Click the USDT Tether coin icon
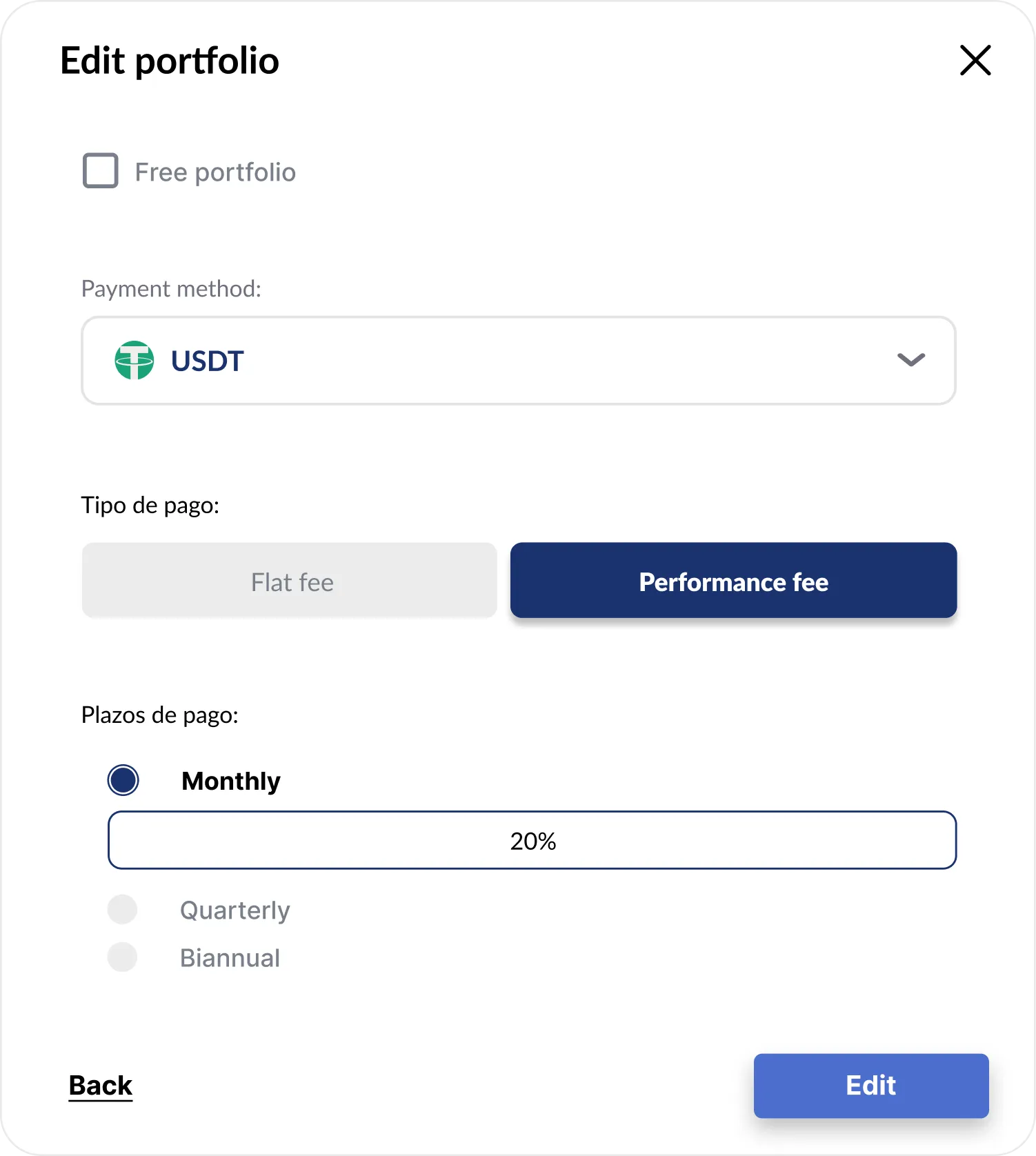This screenshot has height=1156, width=1036. click(136, 360)
